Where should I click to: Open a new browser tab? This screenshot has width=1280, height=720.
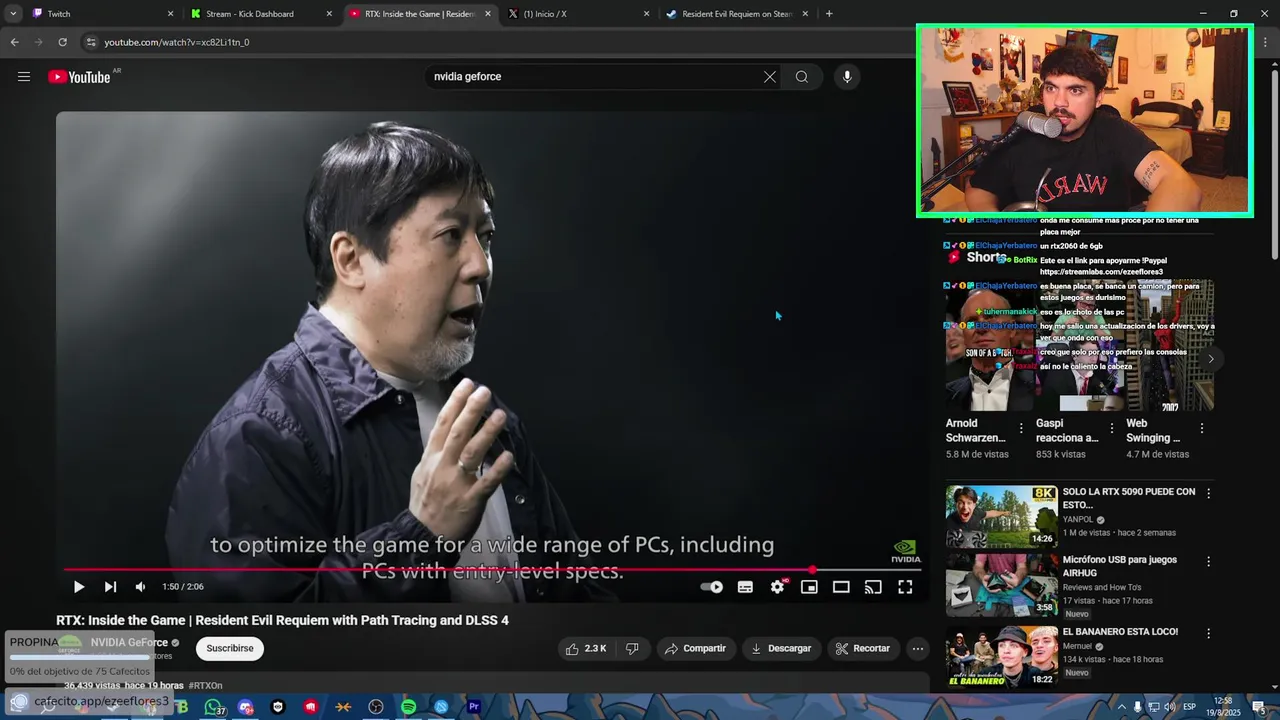829,14
